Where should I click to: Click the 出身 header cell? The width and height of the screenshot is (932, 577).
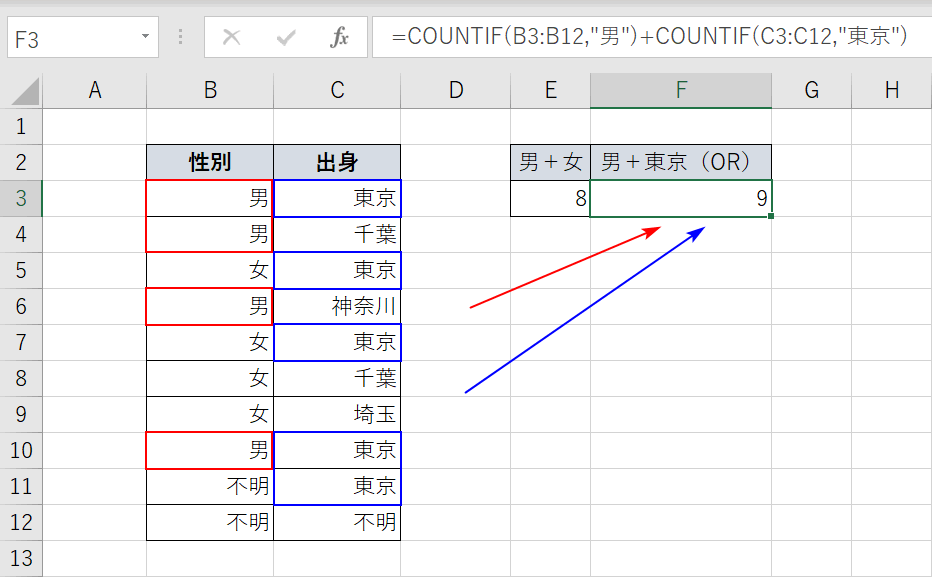[x=336, y=162]
